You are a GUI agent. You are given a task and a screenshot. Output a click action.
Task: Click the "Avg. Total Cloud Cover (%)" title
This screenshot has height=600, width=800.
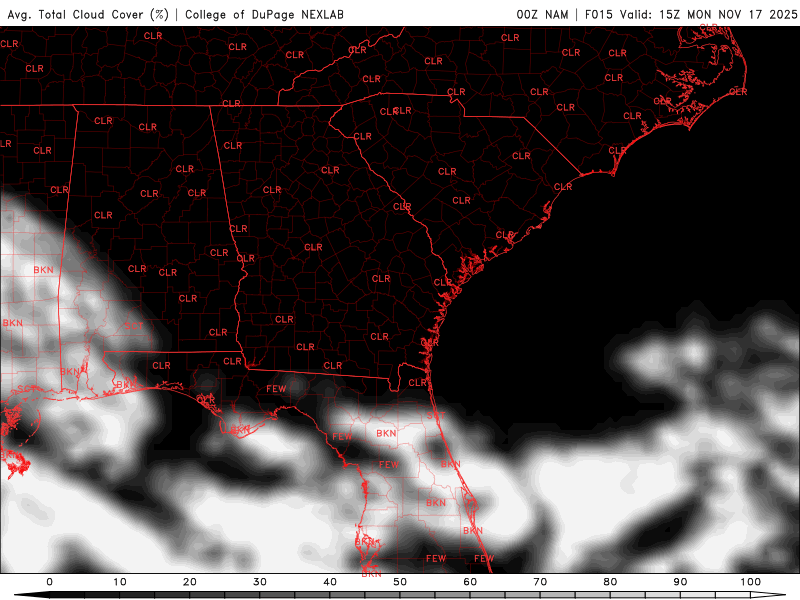[x=88, y=15]
